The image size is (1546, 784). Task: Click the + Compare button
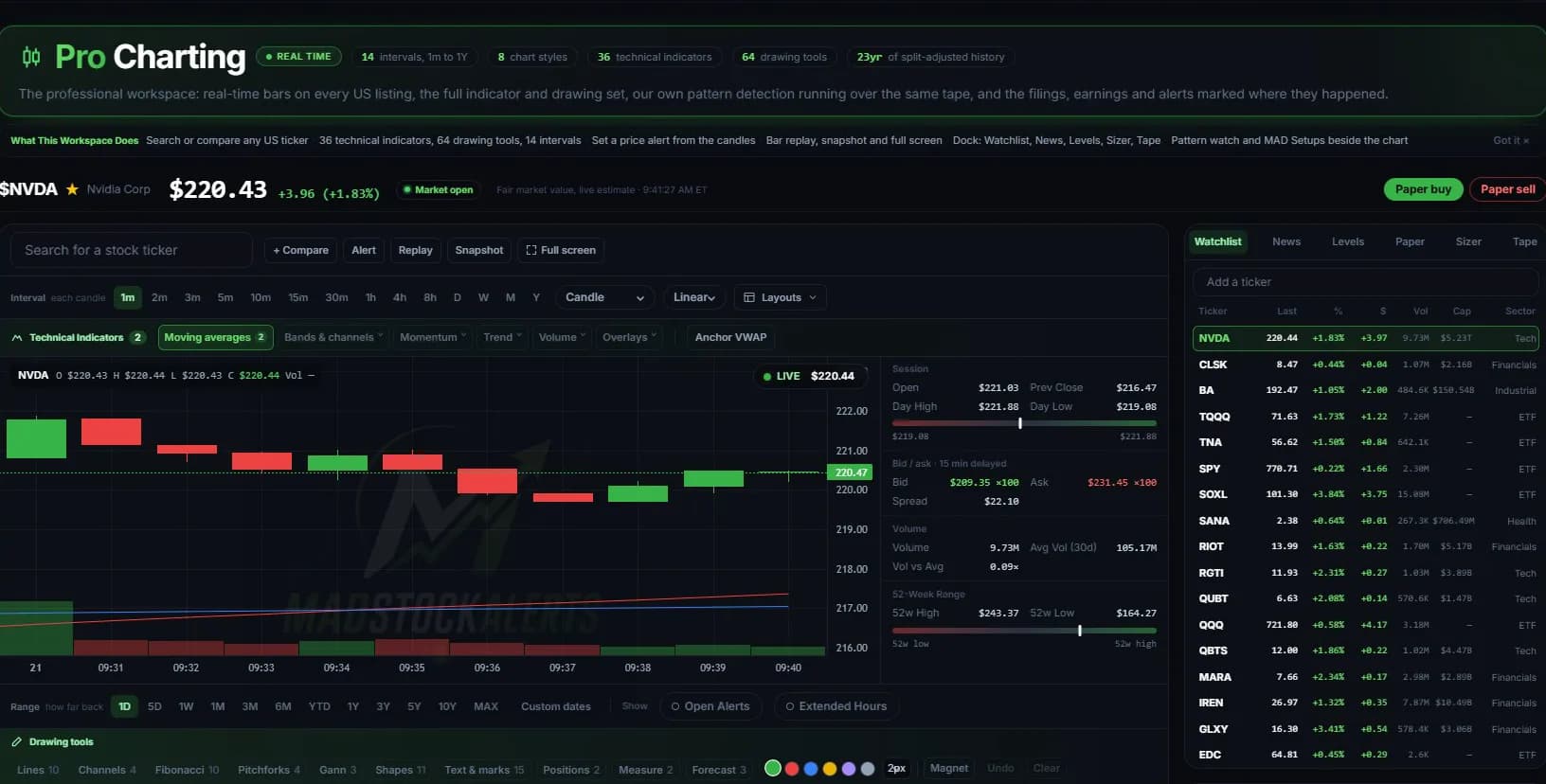point(300,250)
